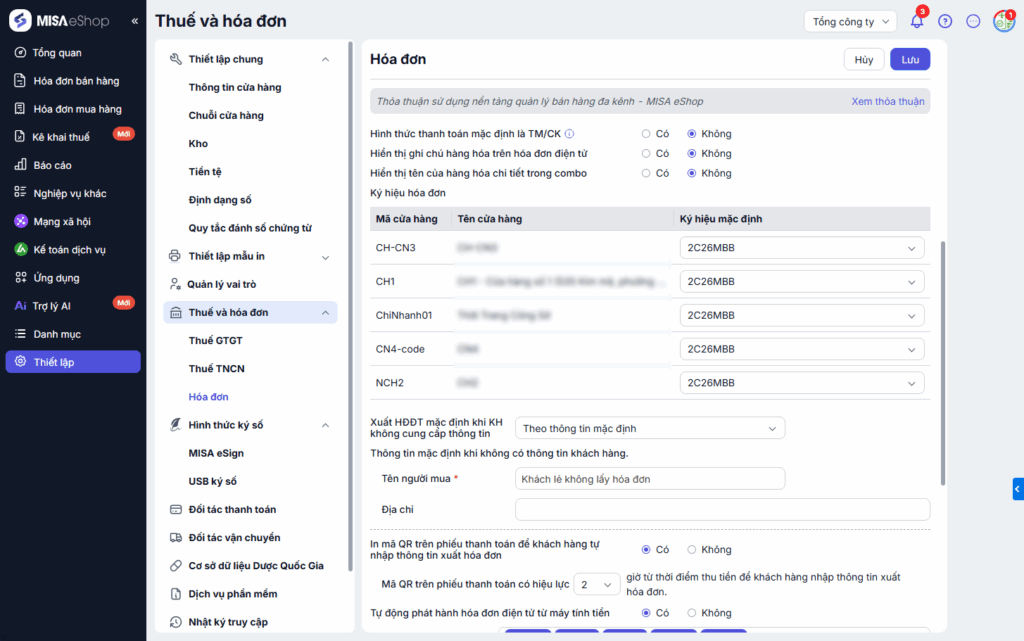Expand the blue side panel arrow tab

[1017, 488]
